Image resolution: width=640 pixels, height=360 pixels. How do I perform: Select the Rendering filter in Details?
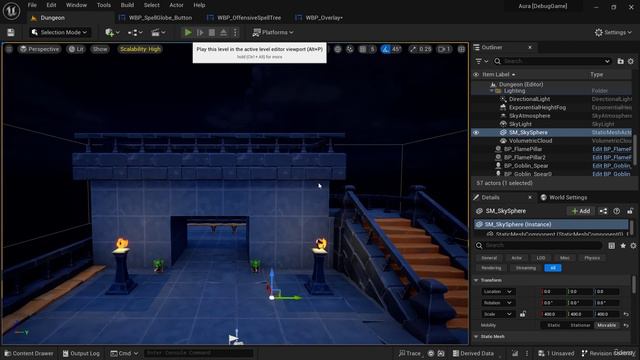[x=491, y=268]
